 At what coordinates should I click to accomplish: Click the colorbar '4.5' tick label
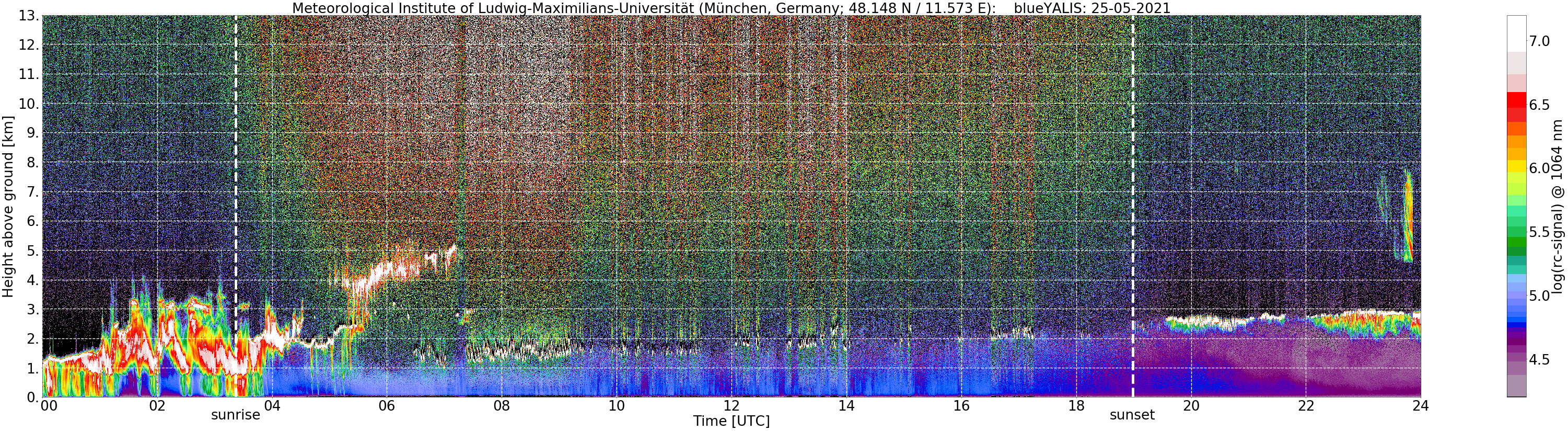(x=1539, y=360)
